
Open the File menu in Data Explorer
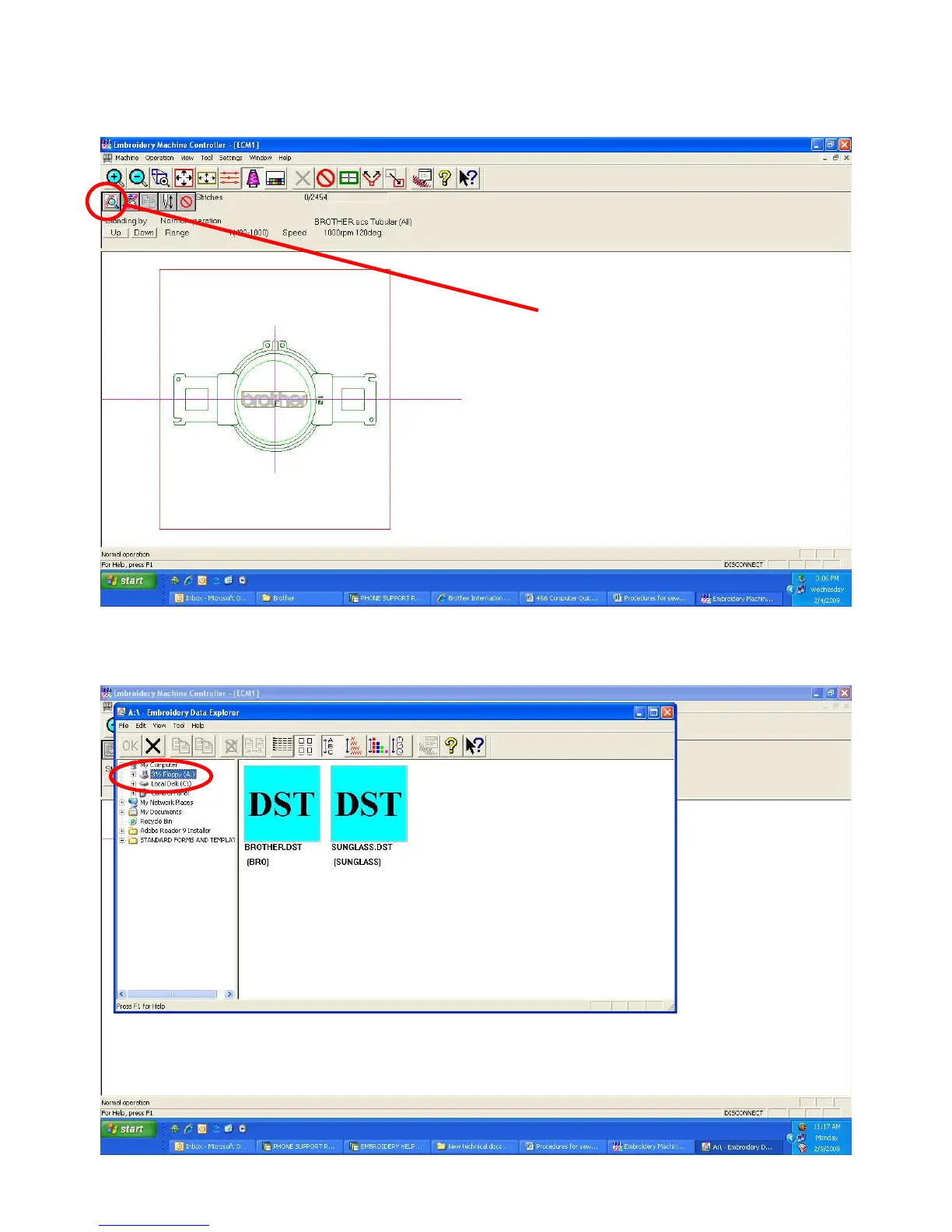(x=124, y=726)
